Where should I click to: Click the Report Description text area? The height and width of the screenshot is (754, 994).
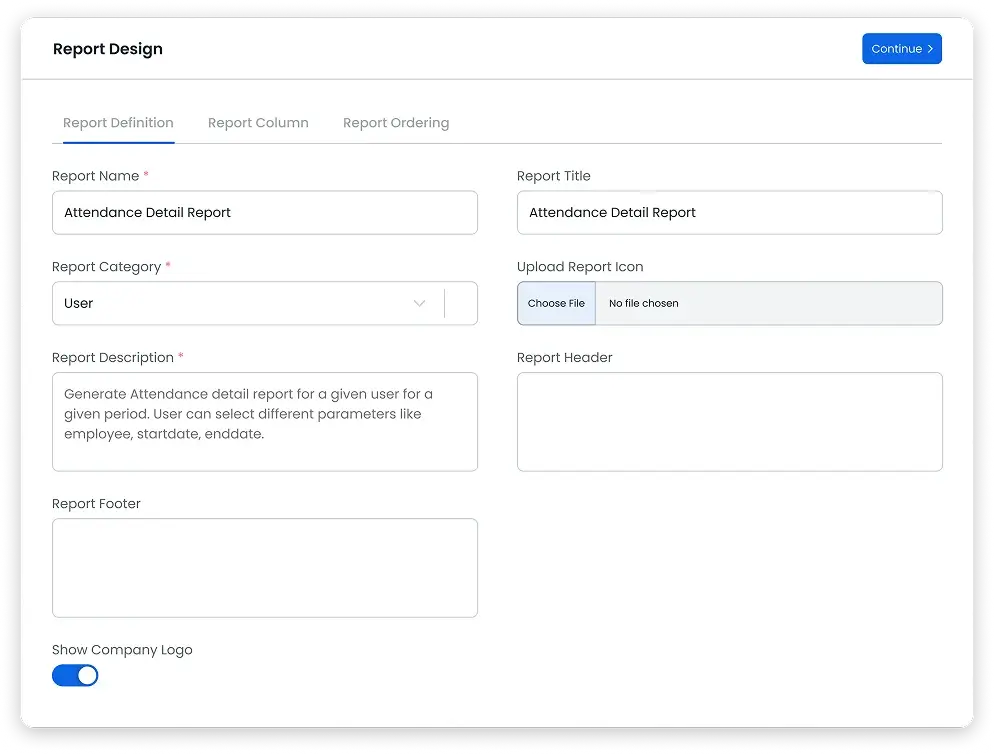265,422
